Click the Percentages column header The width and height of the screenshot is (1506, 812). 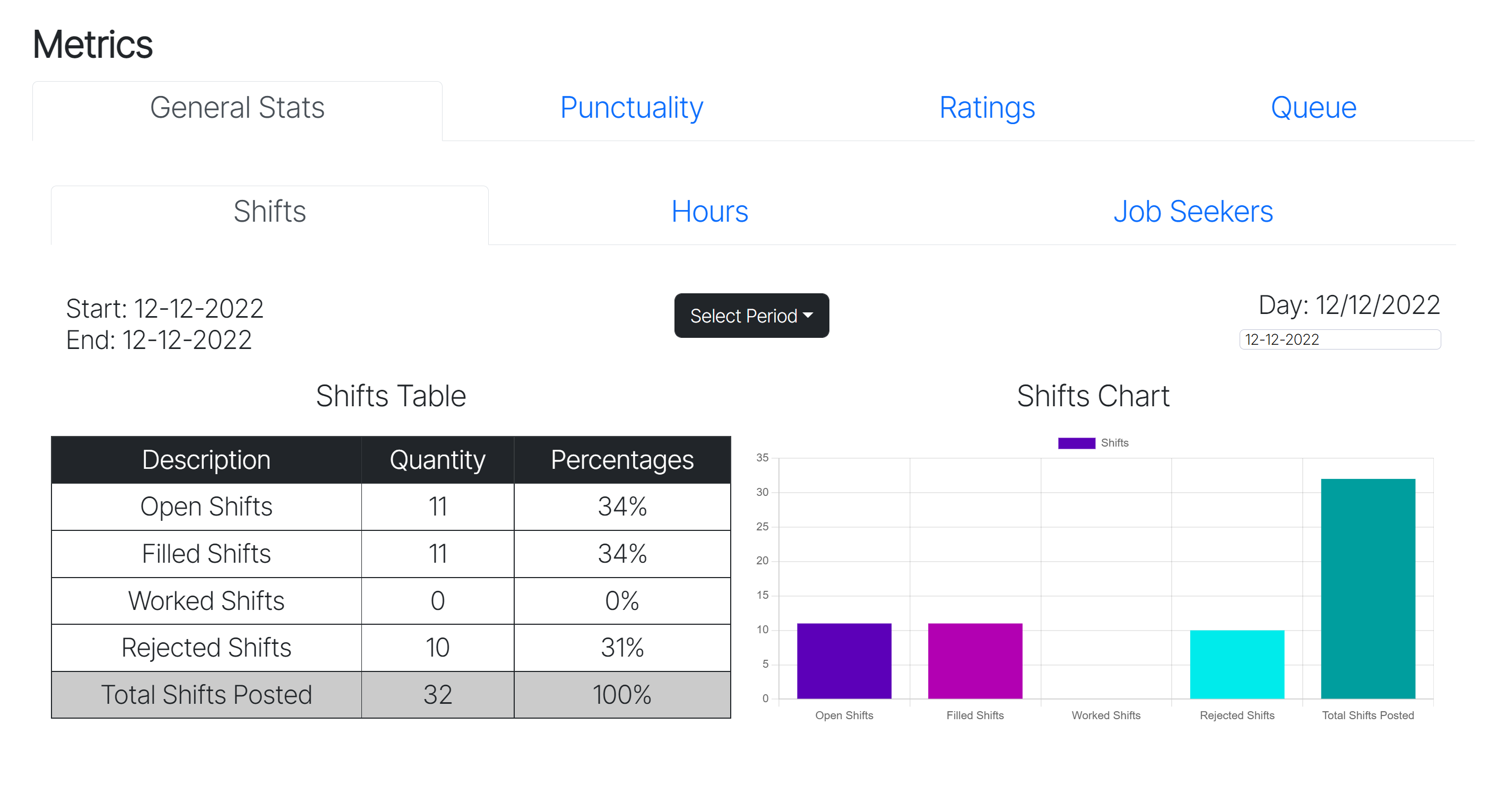(622, 460)
